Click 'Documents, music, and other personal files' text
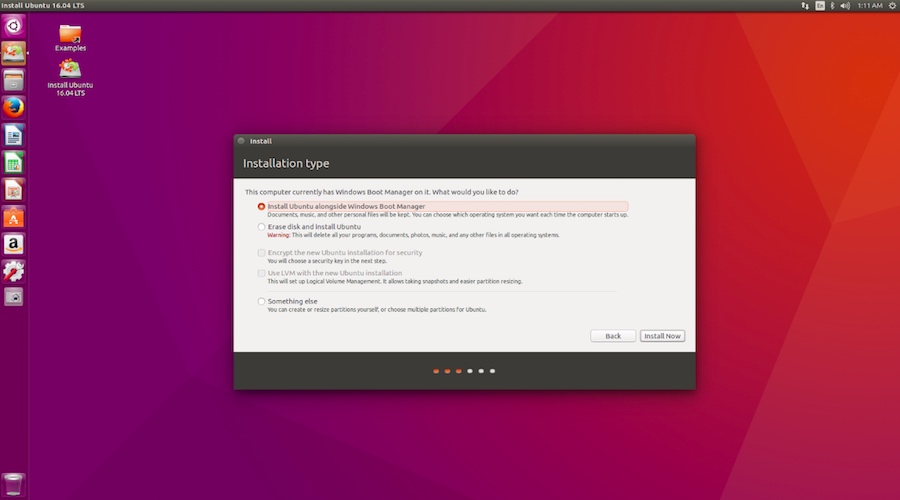Screen dimensions: 900x500 click(447, 215)
